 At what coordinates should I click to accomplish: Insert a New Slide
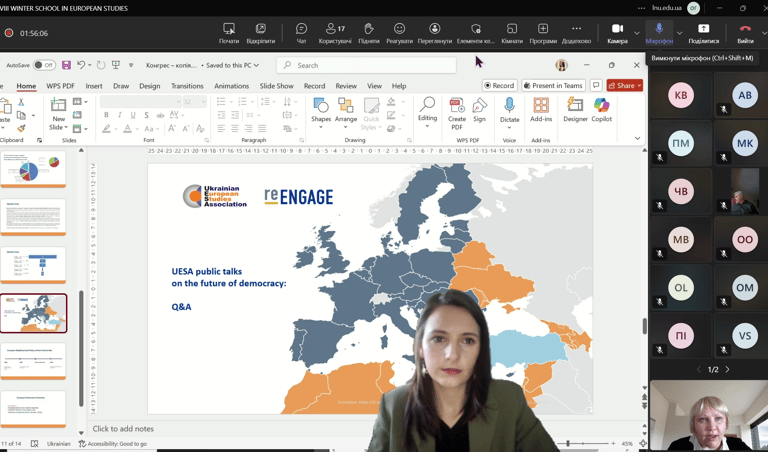pyautogui.click(x=58, y=114)
